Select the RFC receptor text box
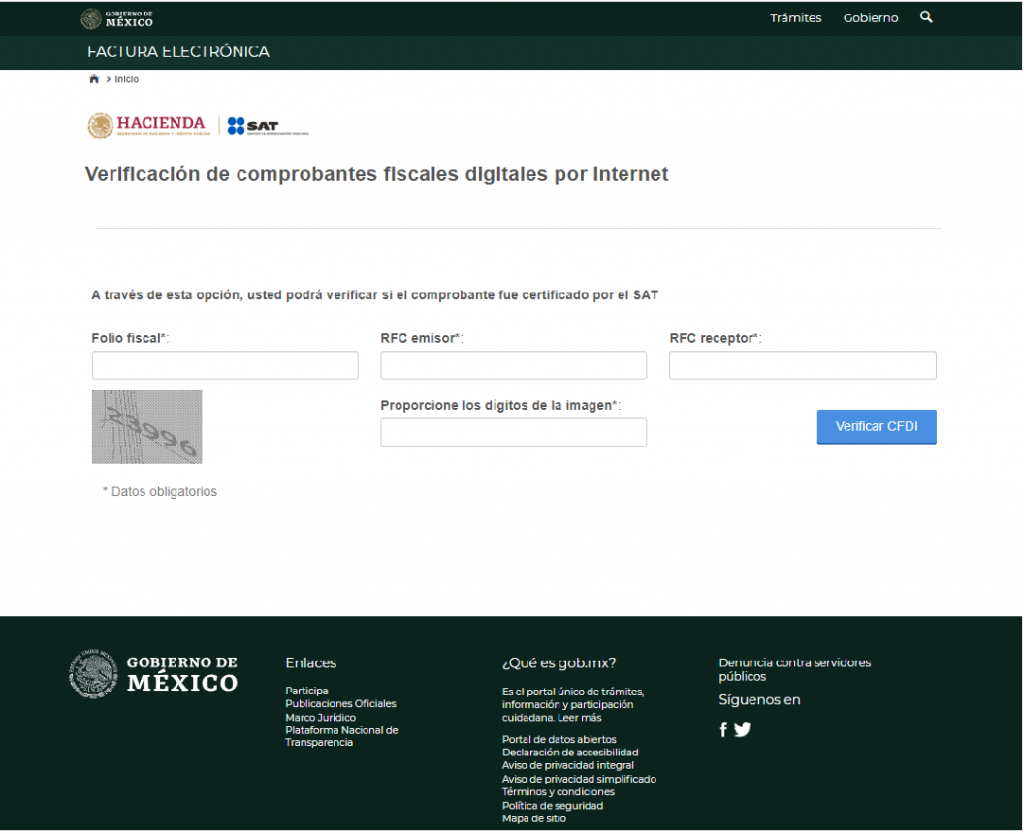This screenshot has width=1024, height=834. pos(802,365)
